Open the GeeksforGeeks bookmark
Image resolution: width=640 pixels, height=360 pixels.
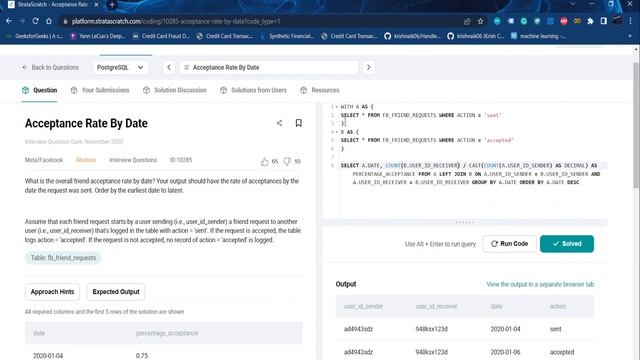pos(34,36)
